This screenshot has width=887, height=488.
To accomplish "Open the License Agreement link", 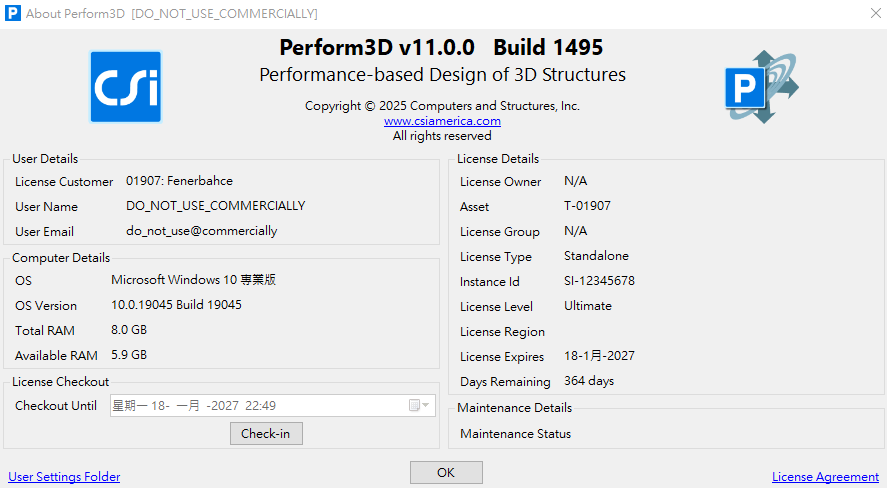I will point(825,477).
